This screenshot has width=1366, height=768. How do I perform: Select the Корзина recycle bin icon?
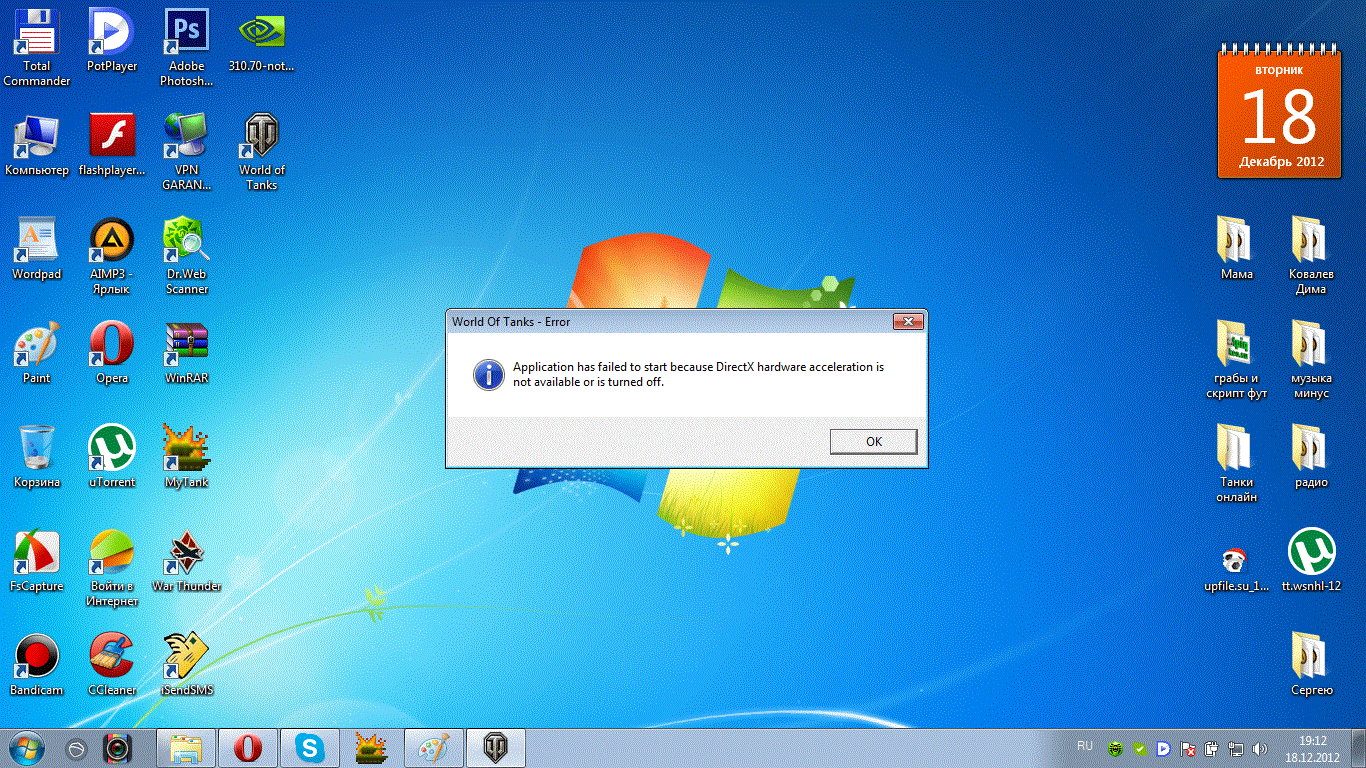point(37,456)
